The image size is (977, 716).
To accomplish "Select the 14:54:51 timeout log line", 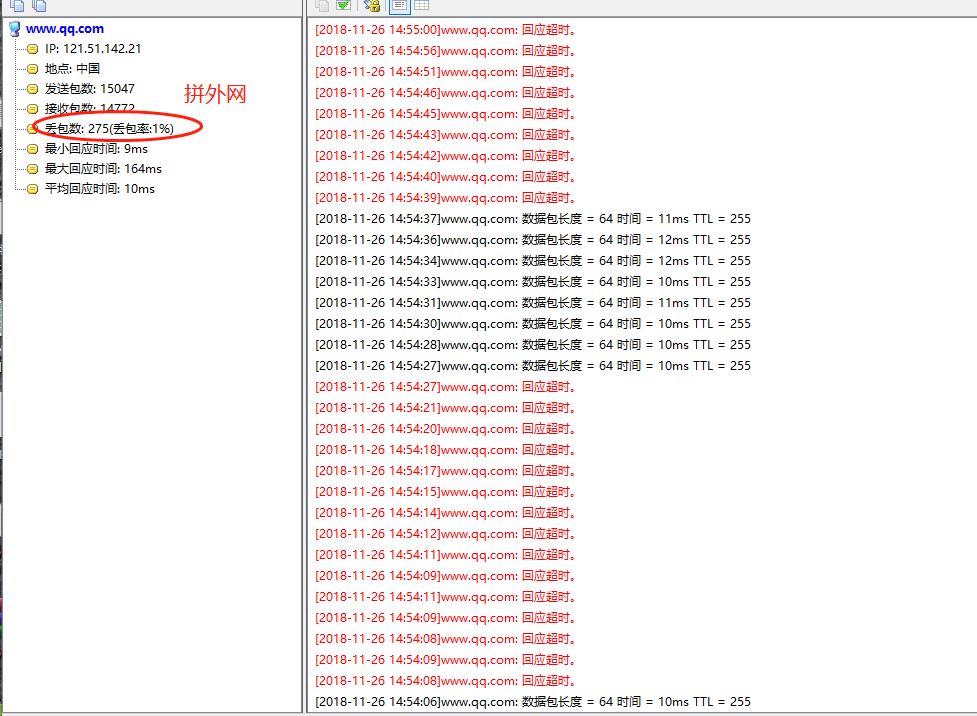I will (445, 72).
